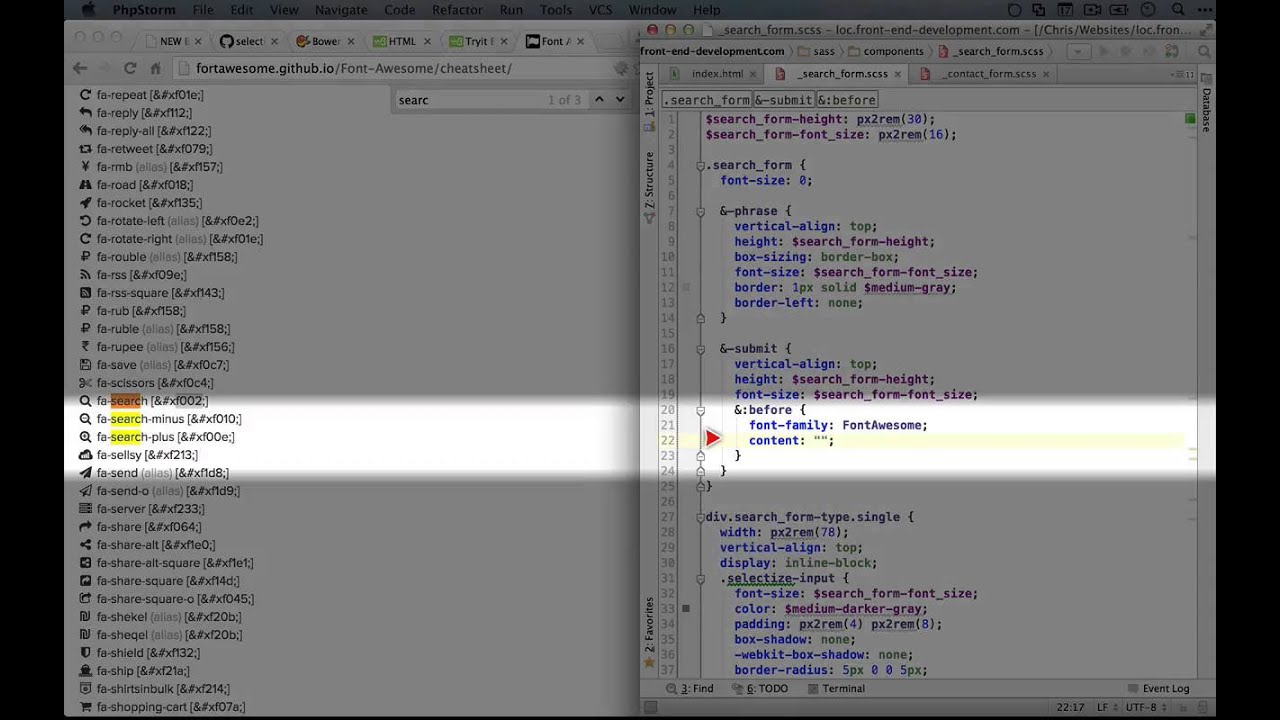Close the index.html editor tab

(751, 74)
